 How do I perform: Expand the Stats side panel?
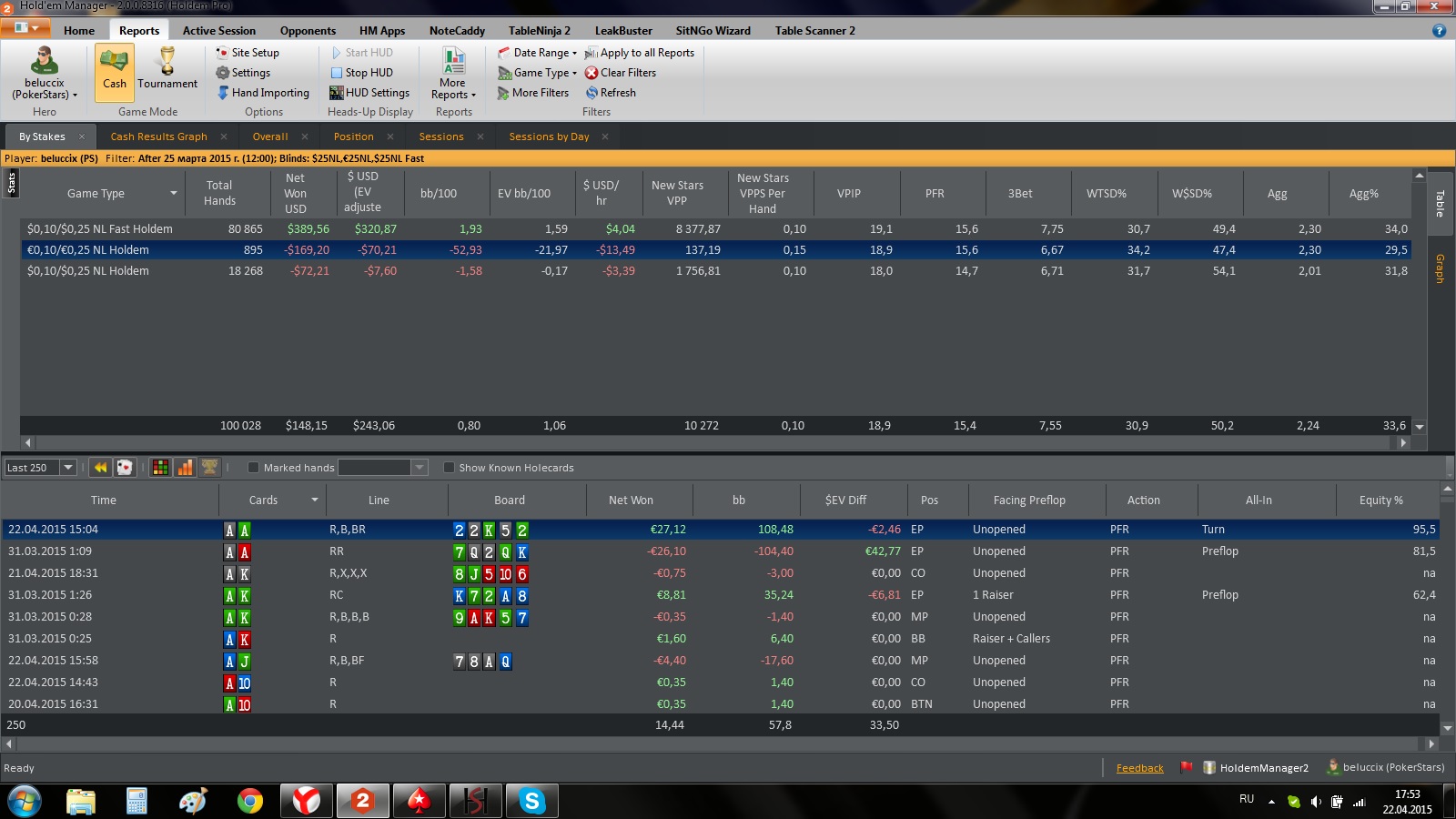(x=11, y=183)
